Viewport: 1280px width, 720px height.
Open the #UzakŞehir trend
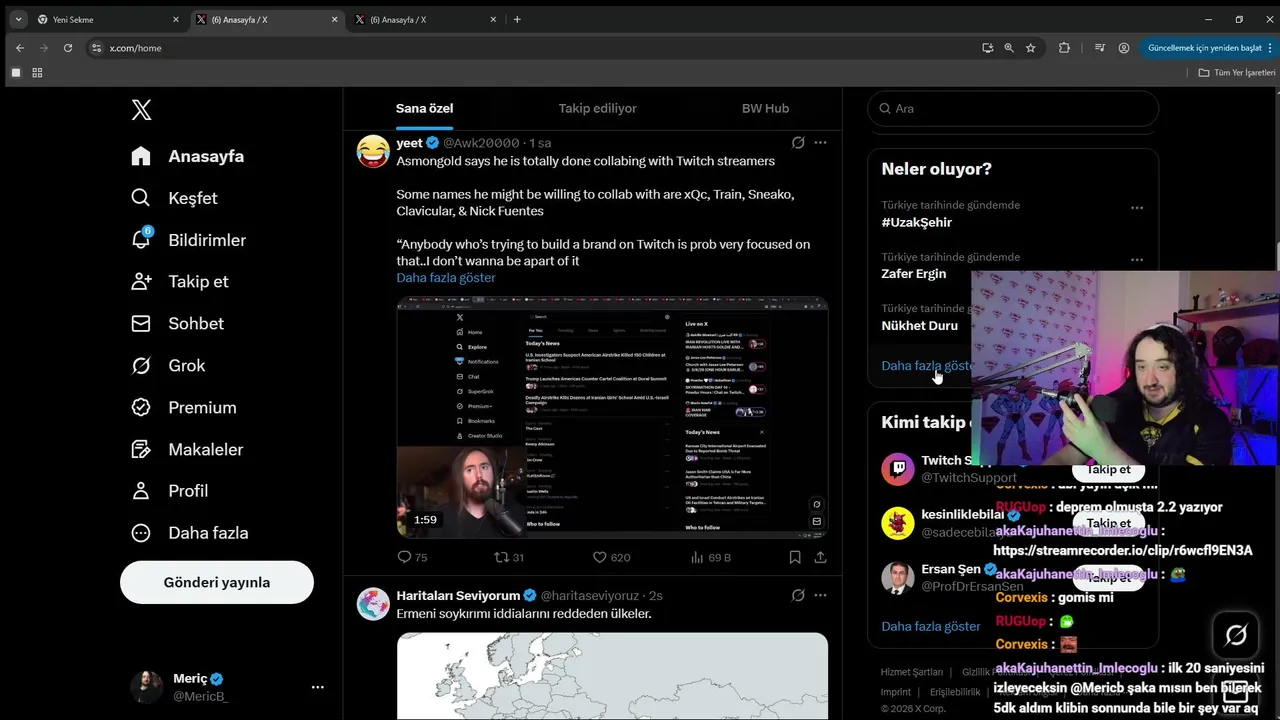click(x=917, y=222)
